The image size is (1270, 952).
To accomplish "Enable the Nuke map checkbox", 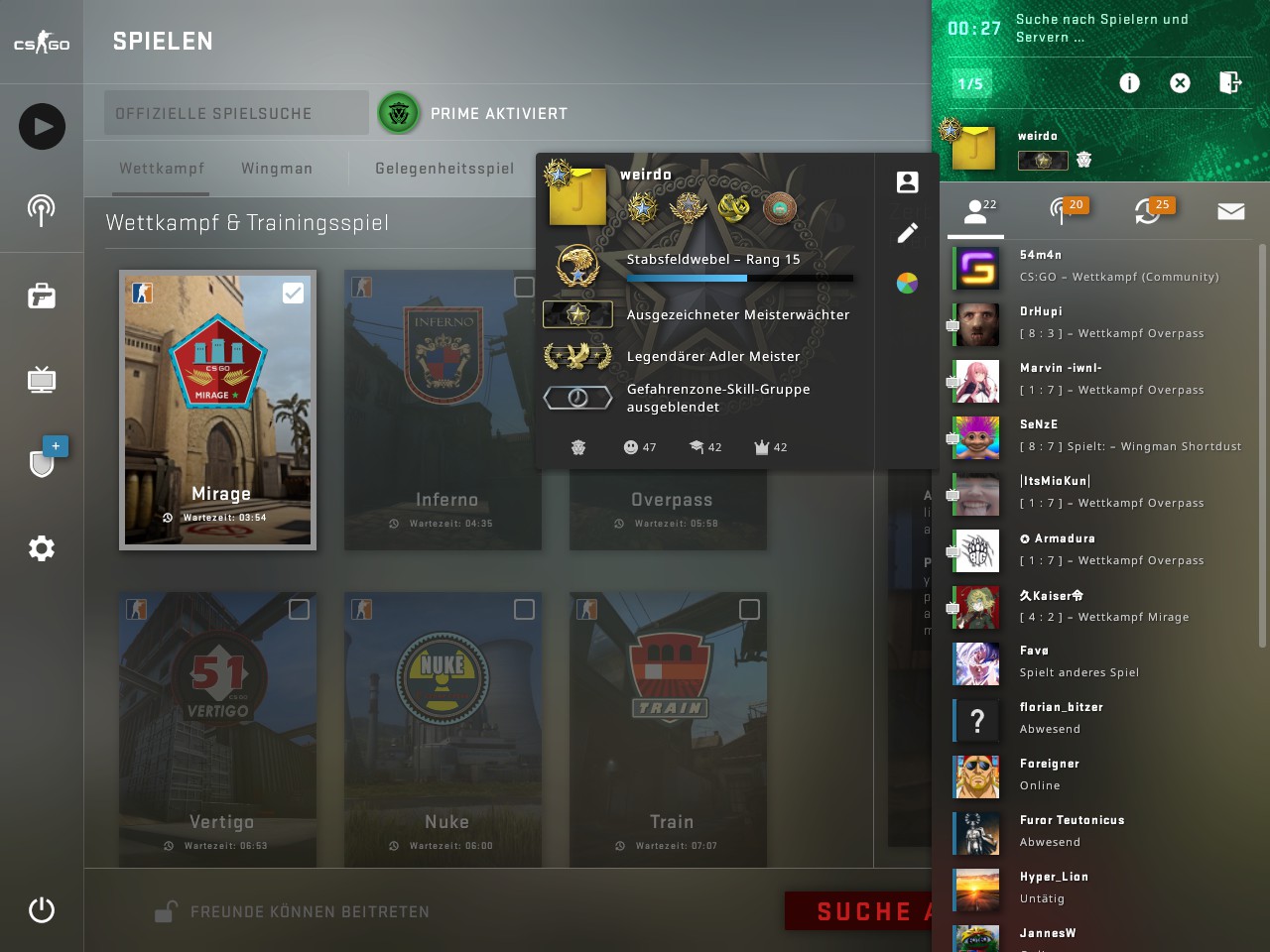I will tap(524, 609).
